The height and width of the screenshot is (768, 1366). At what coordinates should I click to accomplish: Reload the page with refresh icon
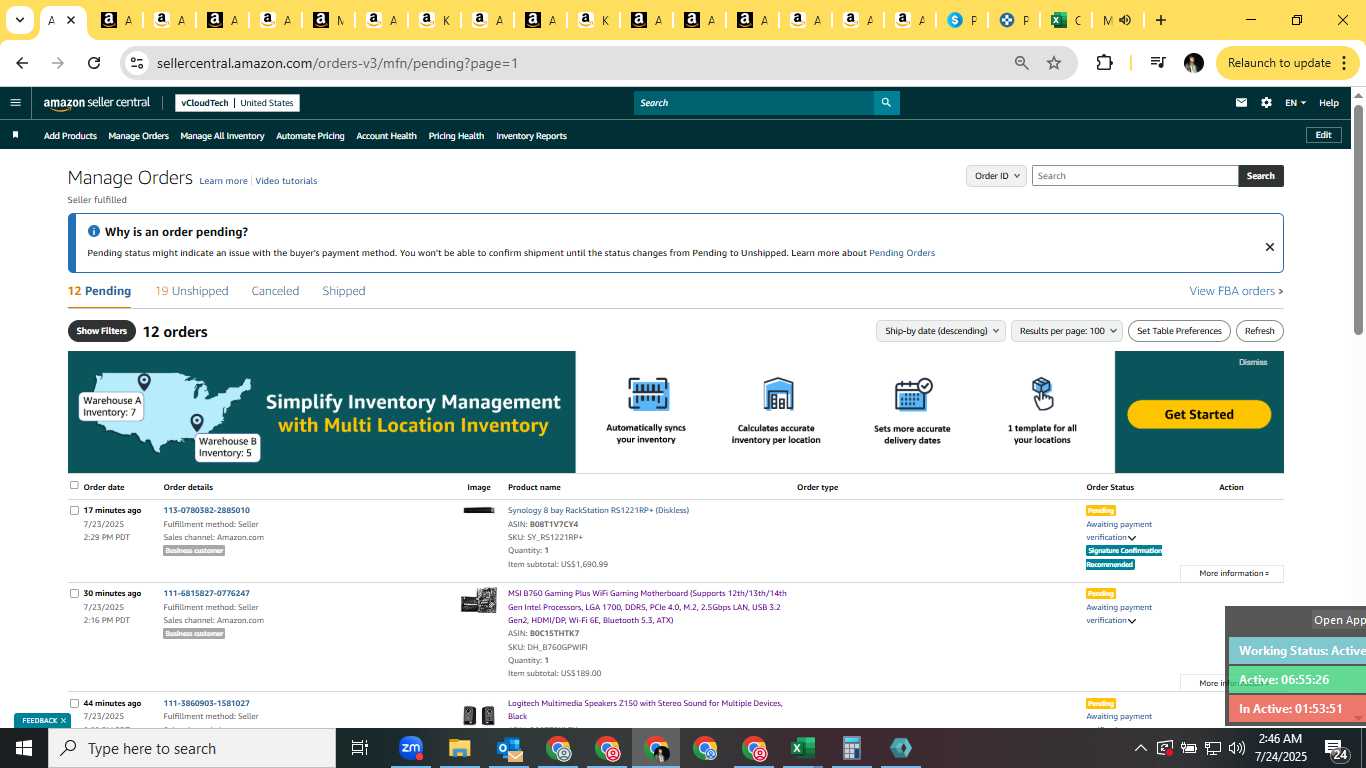pos(94,63)
